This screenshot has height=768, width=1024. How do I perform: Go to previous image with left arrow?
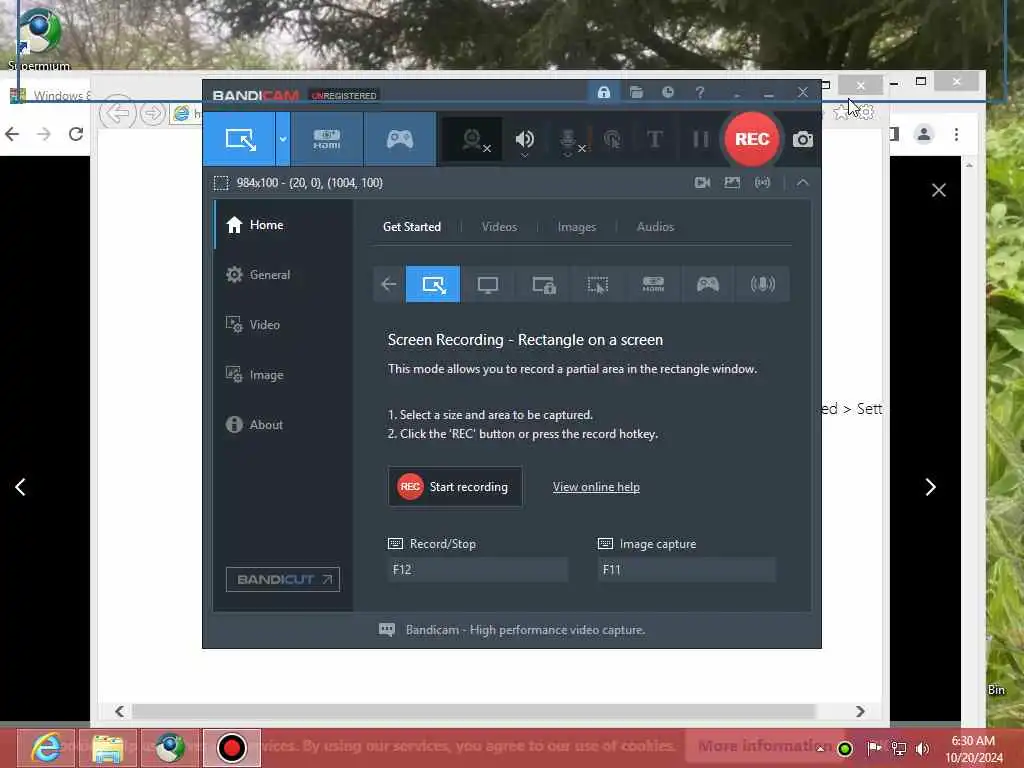point(20,487)
